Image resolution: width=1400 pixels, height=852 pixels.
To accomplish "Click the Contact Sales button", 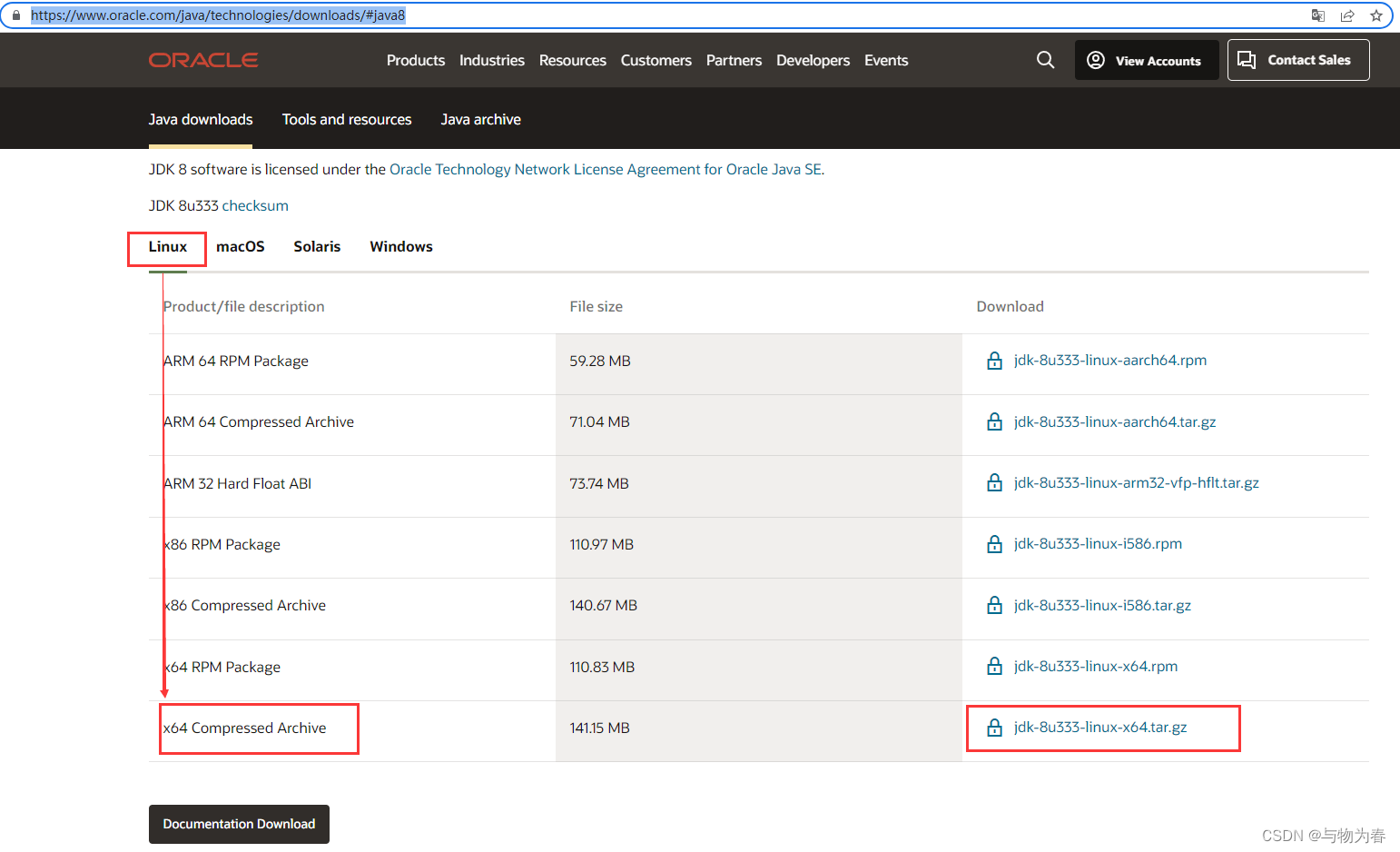I will (1298, 60).
